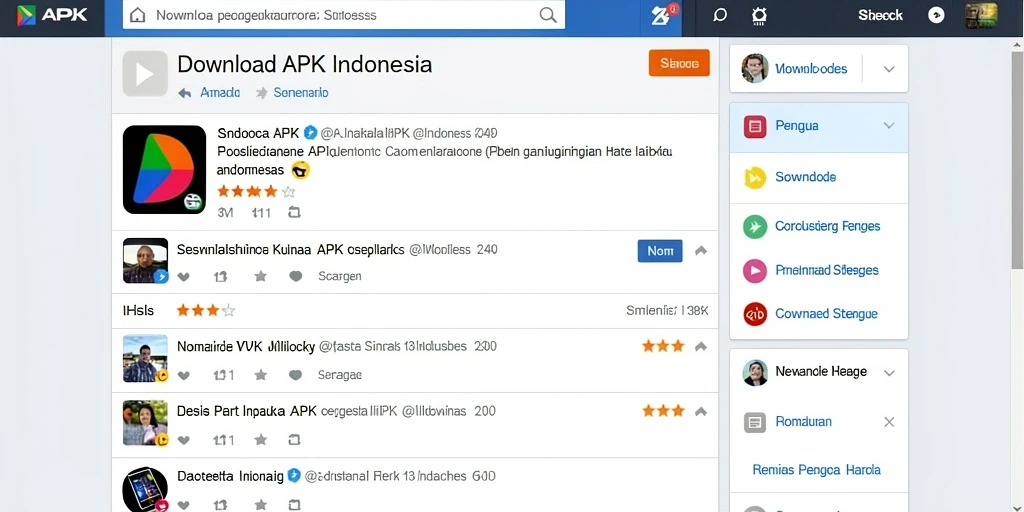The width and height of the screenshot is (1024, 512).
Task: Like the Nomairde VVK post
Action: (x=184, y=376)
